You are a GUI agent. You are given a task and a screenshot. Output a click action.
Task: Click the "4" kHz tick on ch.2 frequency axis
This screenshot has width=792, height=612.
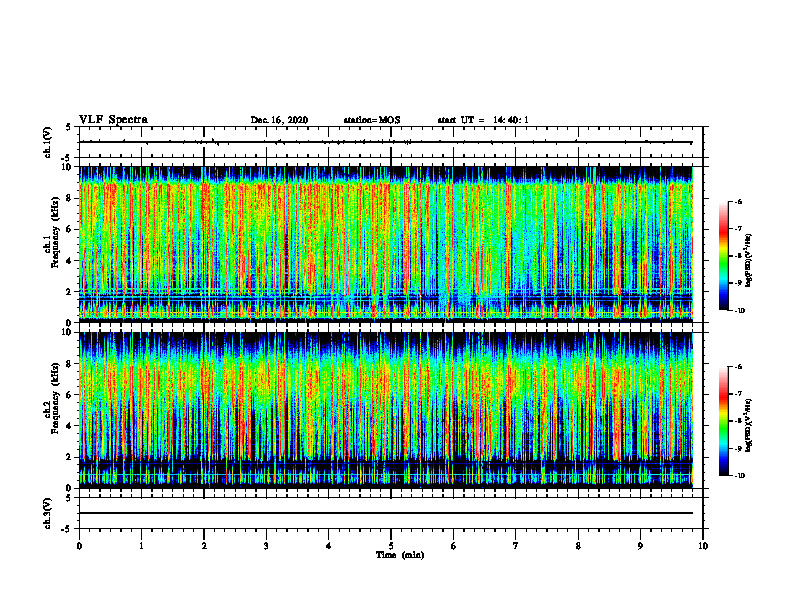[69, 426]
